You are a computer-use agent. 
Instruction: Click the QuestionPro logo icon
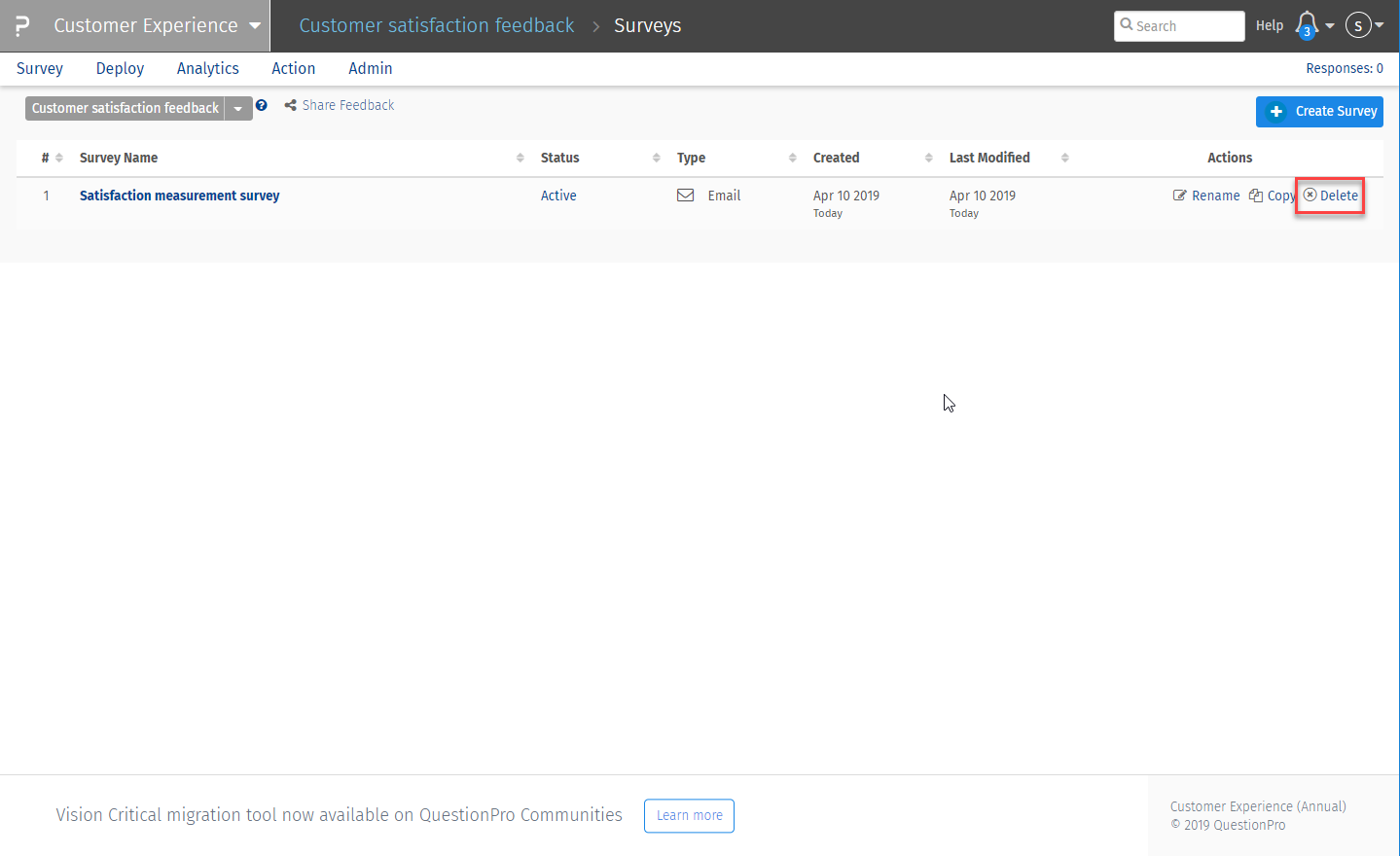tap(21, 25)
